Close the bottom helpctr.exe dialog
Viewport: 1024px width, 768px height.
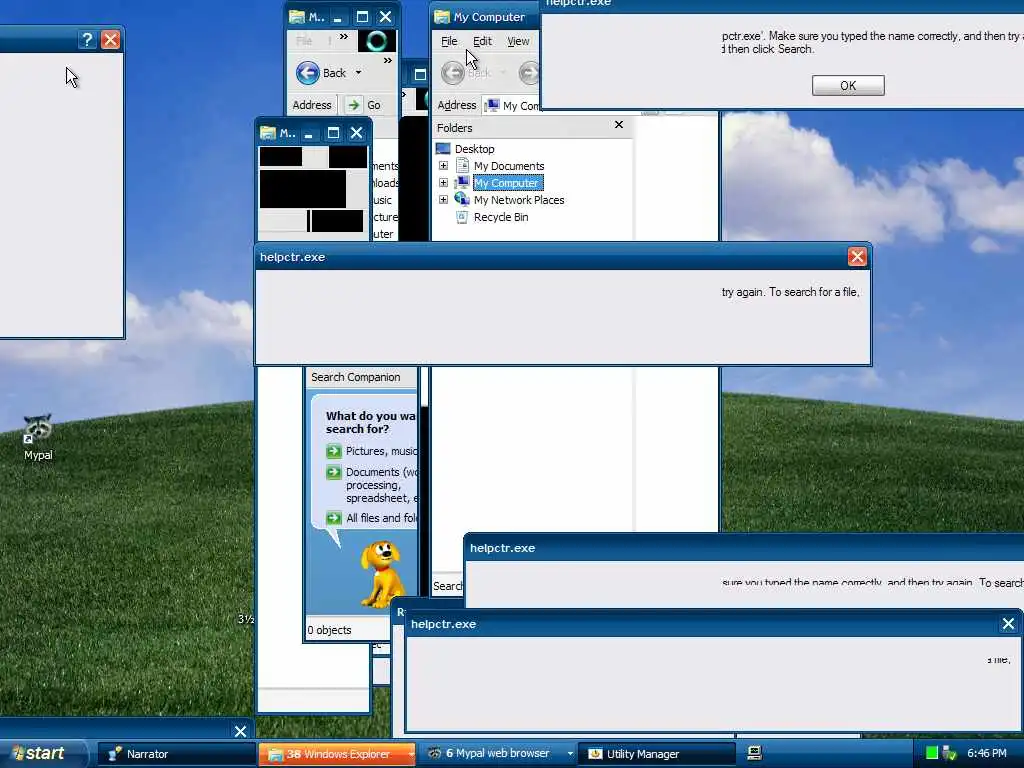[1008, 624]
